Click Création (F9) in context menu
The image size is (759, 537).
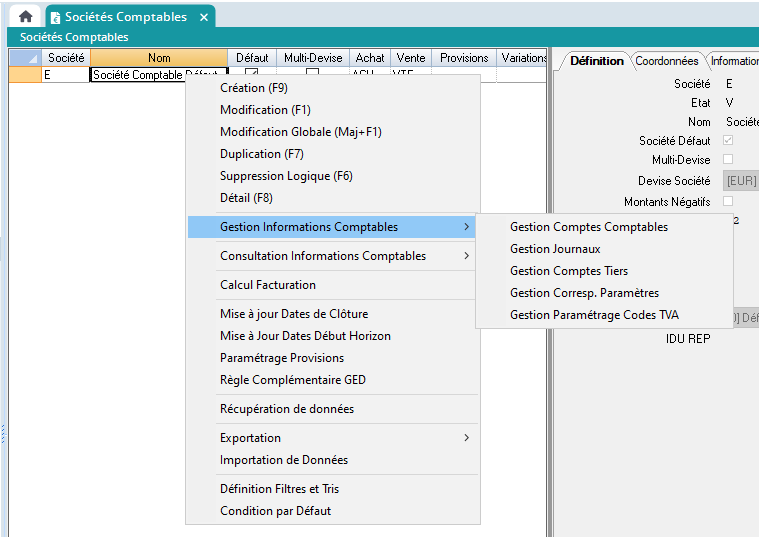254,88
